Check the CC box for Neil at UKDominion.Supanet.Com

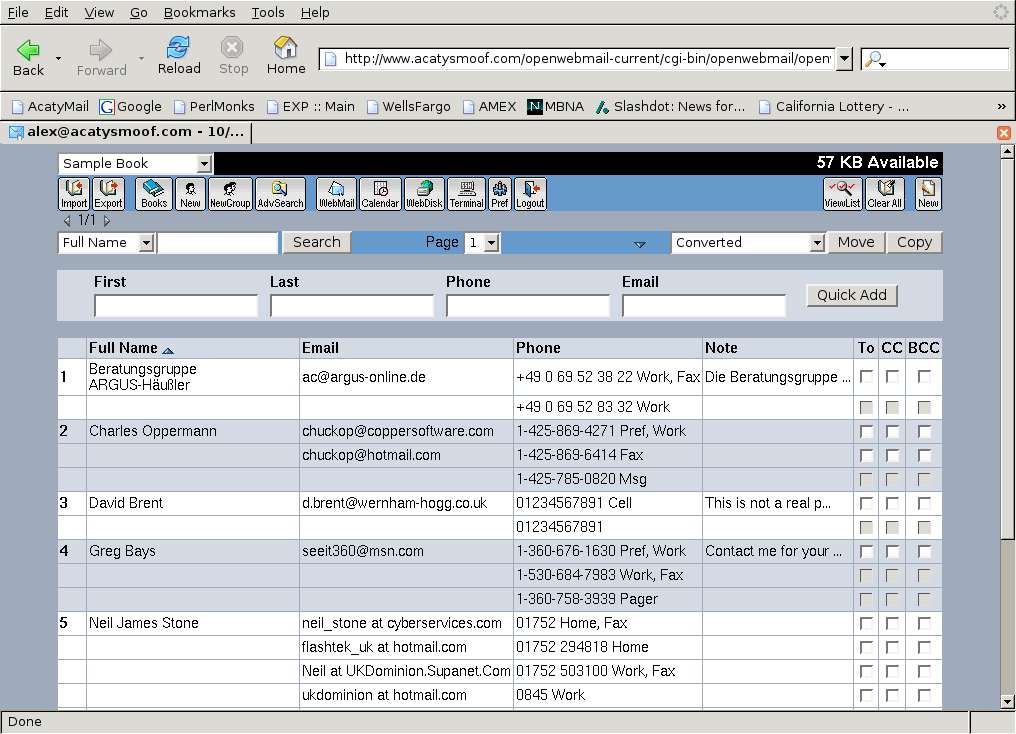click(x=892, y=671)
